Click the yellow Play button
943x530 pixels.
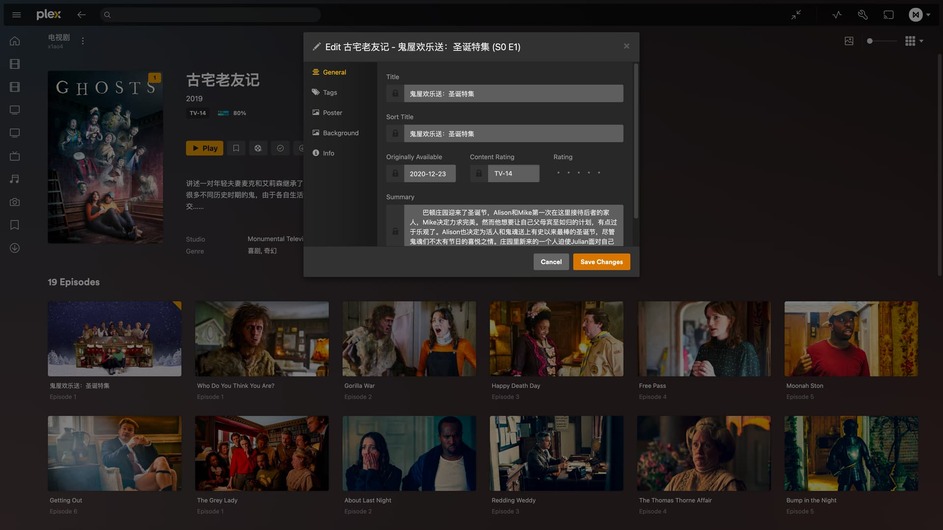[204, 148]
